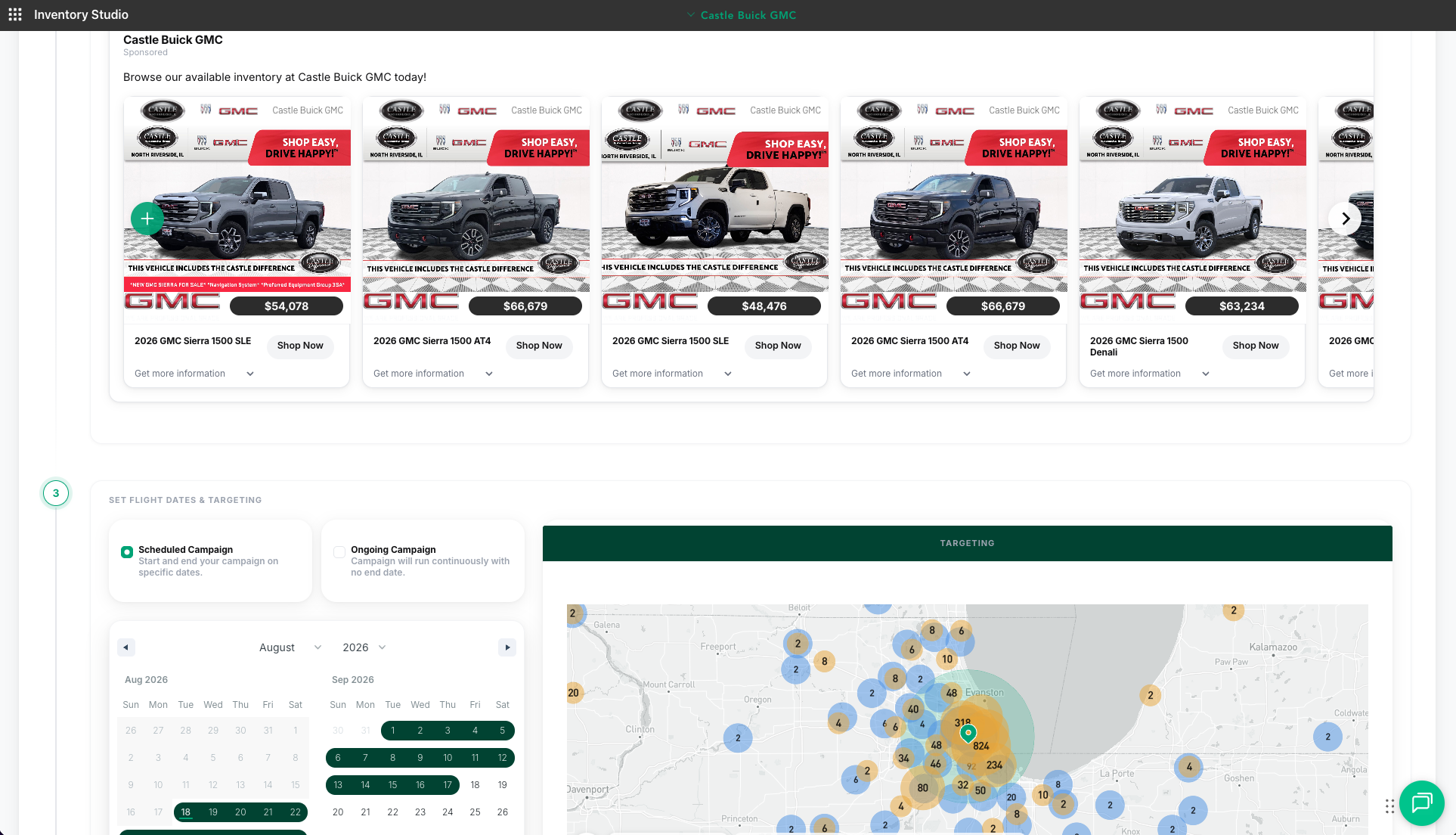Click the 32 cluster marker on map

pyautogui.click(x=962, y=785)
